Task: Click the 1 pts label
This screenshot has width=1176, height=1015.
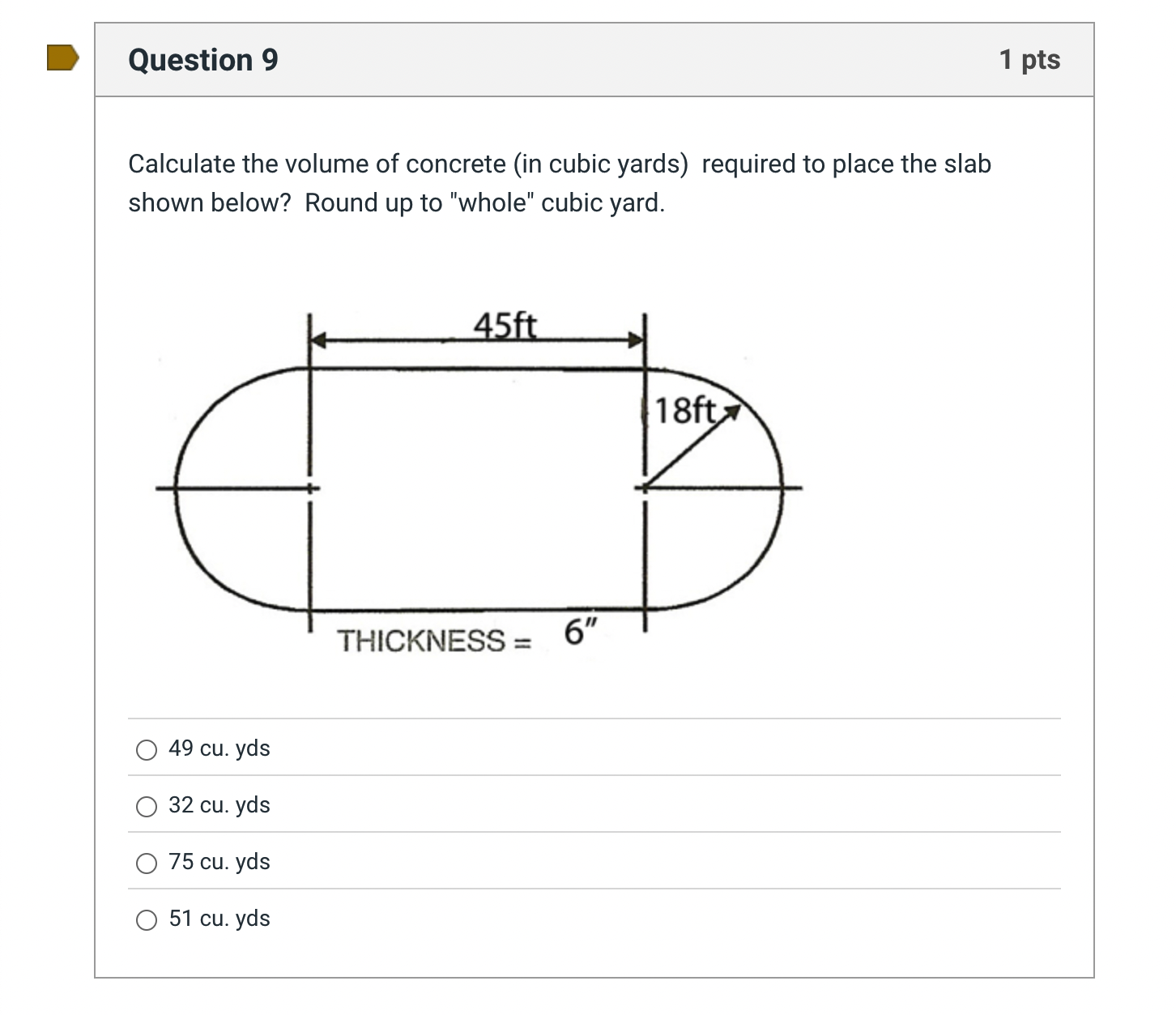Action: (x=1030, y=59)
